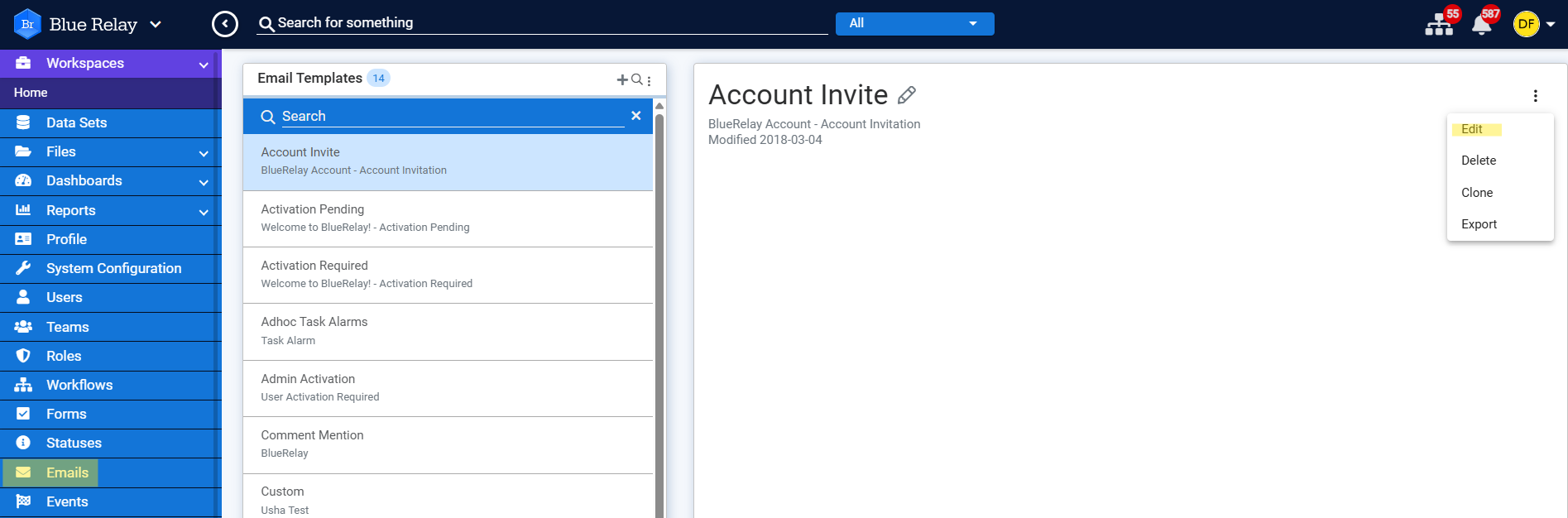
Task: Select the Activation Pending template
Action: [448, 218]
